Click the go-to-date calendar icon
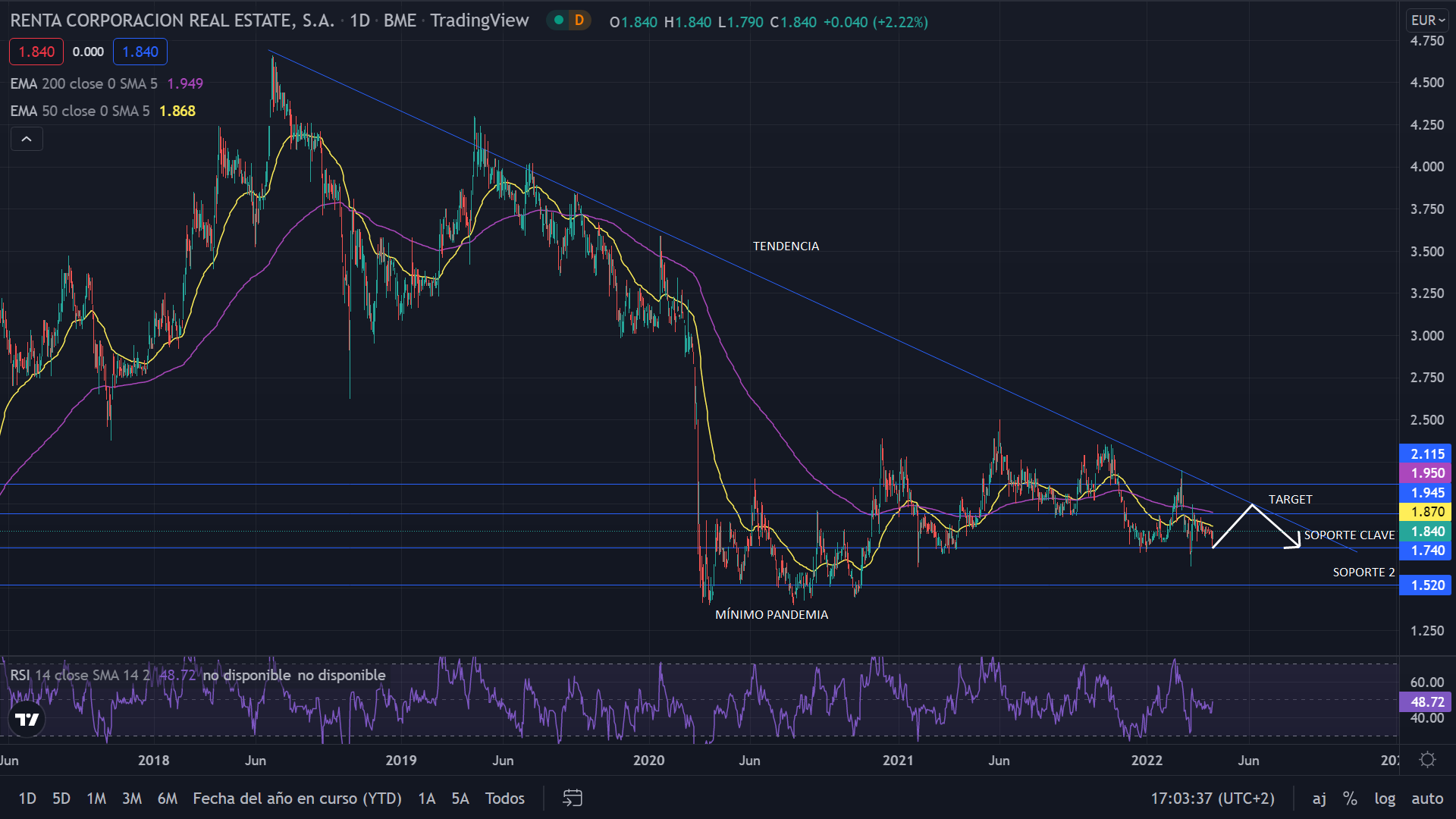The width and height of the screenshot is (1456, 819). [x=573, y=798]
